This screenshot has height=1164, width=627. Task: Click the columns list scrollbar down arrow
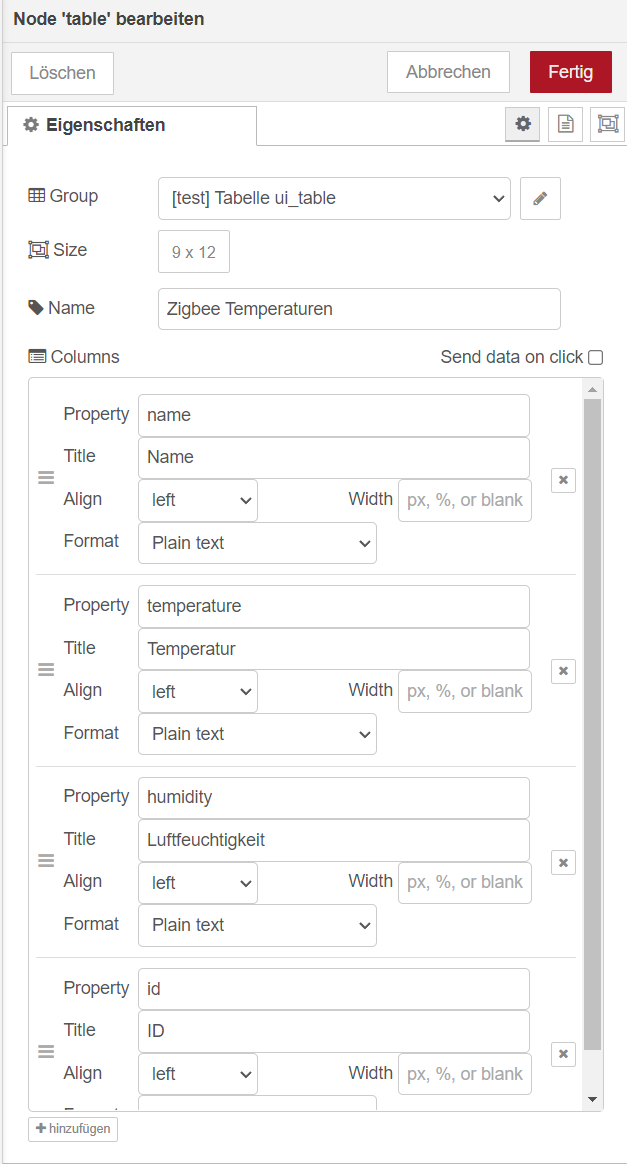click(592, 1099)
